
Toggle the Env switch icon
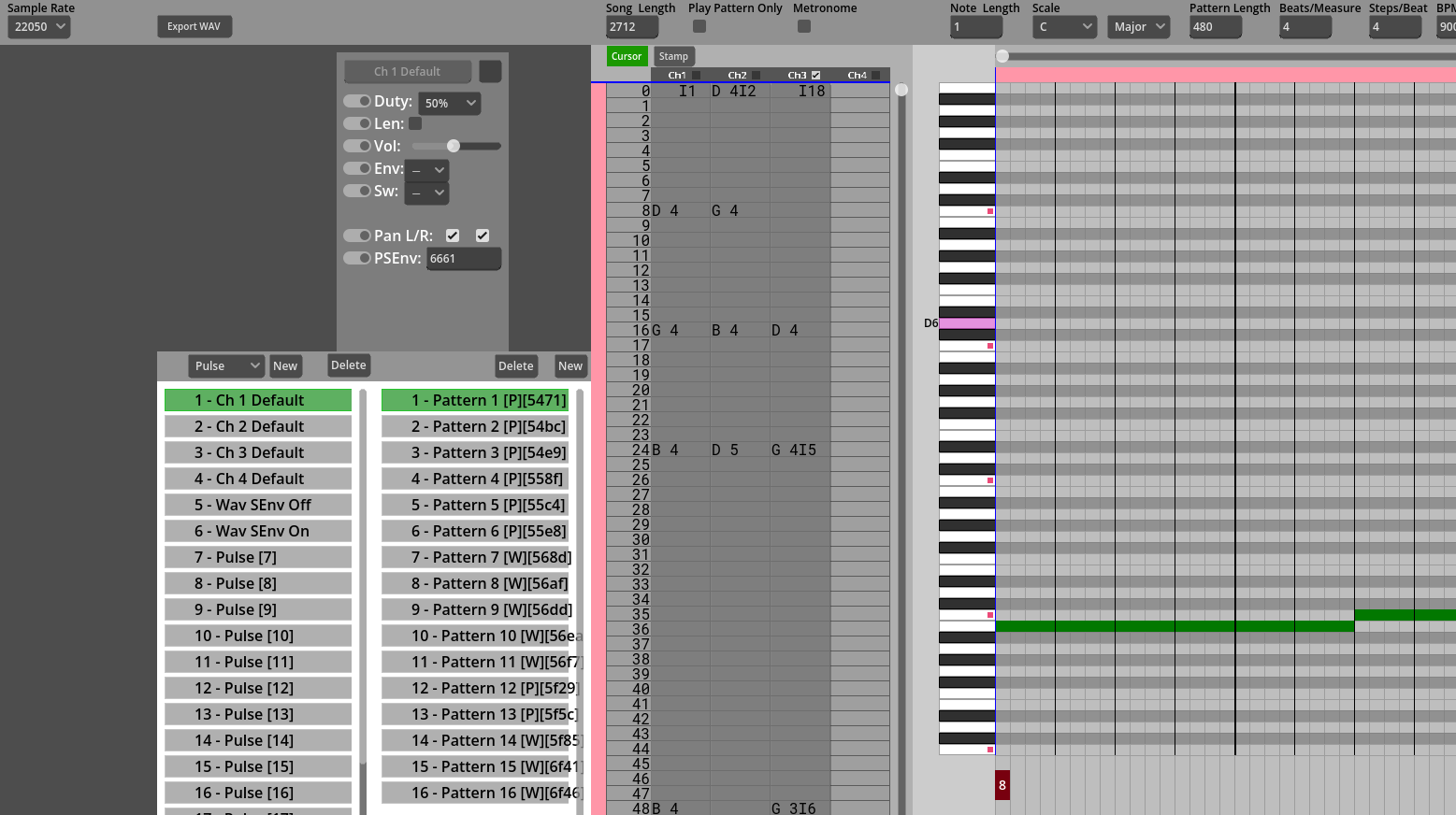pyautogui.click(x=356, y=168)
